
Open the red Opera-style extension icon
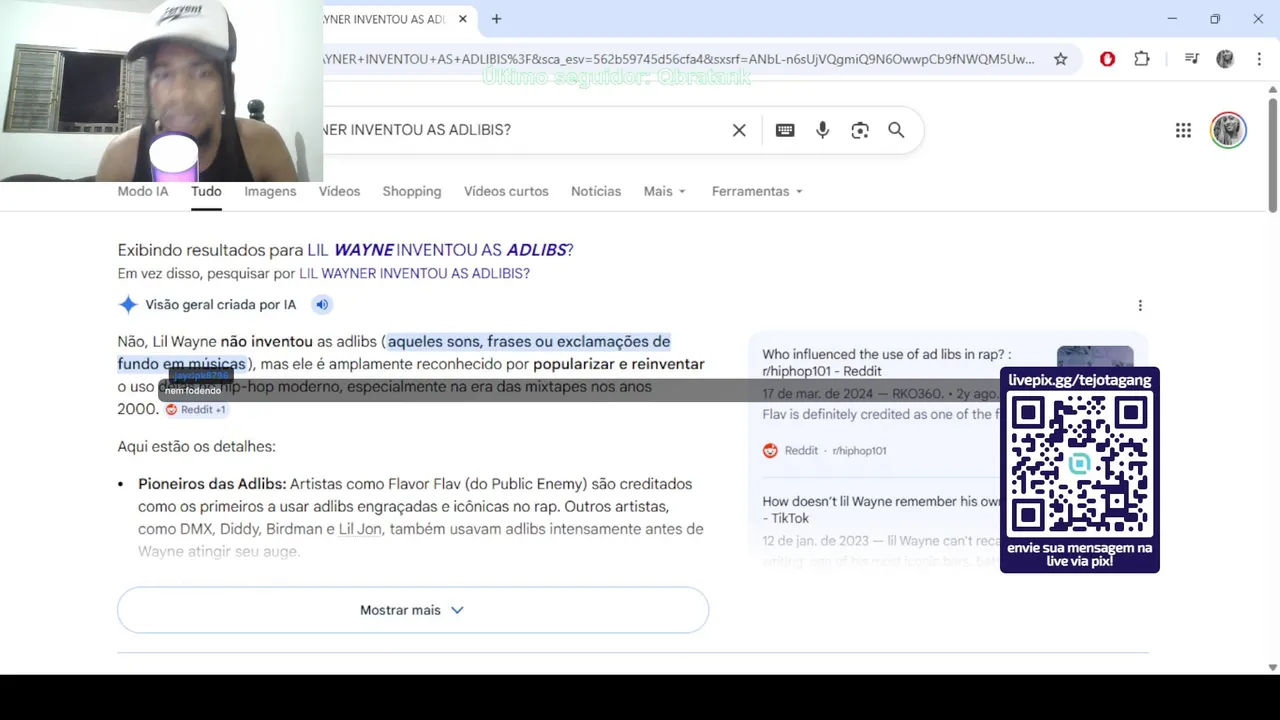1107,59
